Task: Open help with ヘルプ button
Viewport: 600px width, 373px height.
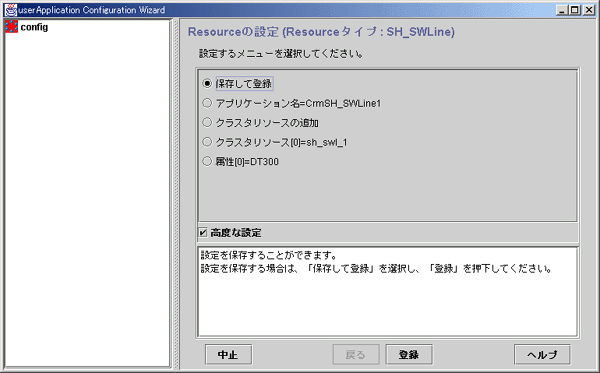Action: pyautogui.click(x=542, y=355)
